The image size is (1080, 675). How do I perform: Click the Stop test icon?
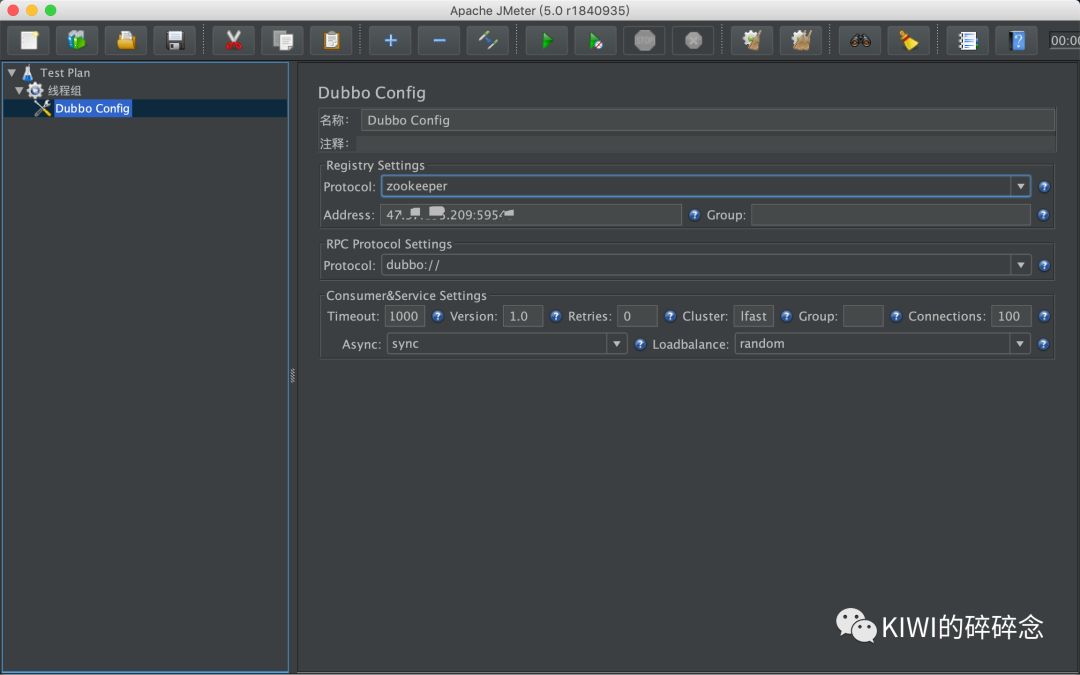click(645, 41)
